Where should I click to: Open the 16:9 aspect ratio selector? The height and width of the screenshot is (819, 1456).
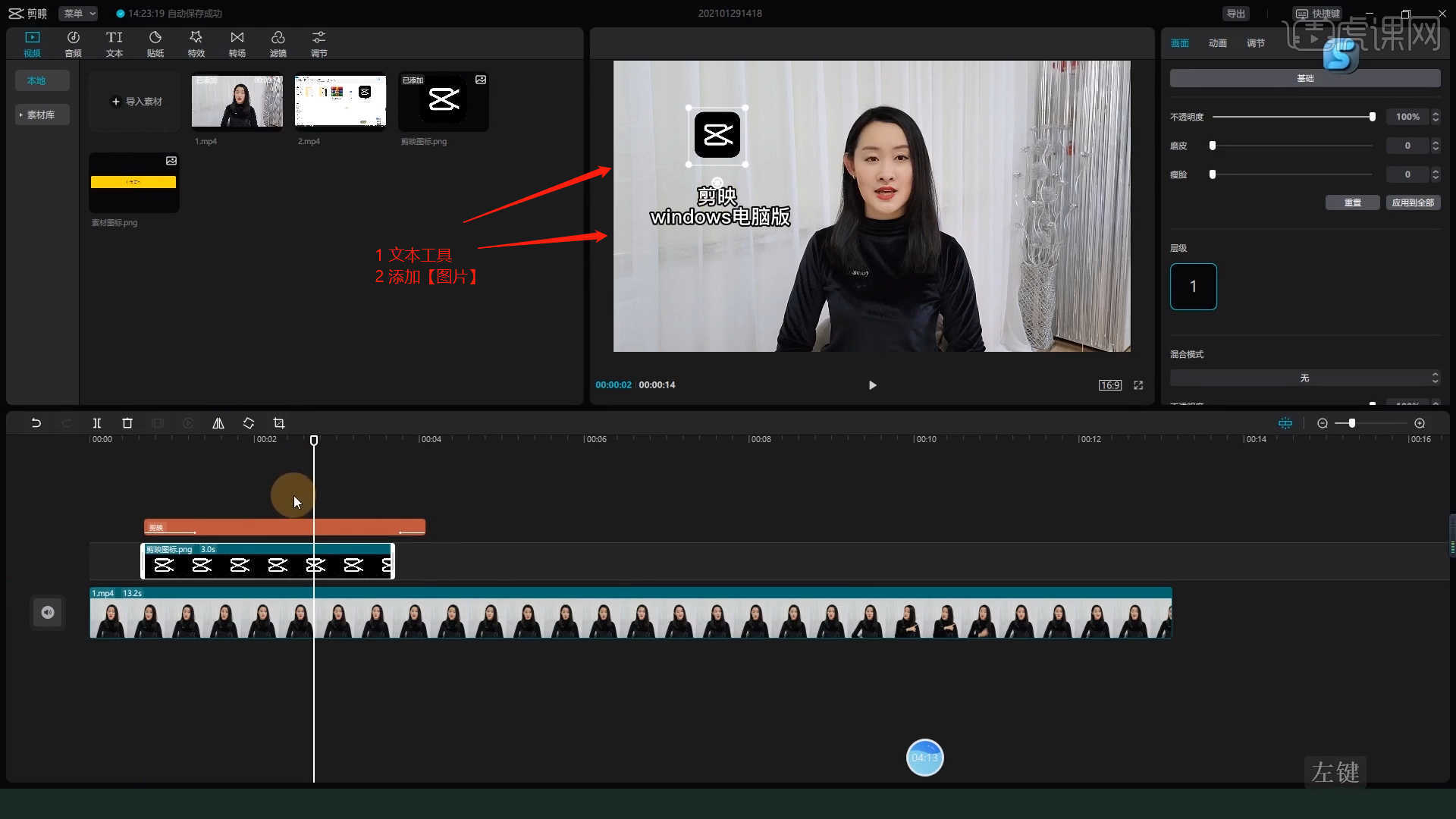click(x=1110, y=385)
